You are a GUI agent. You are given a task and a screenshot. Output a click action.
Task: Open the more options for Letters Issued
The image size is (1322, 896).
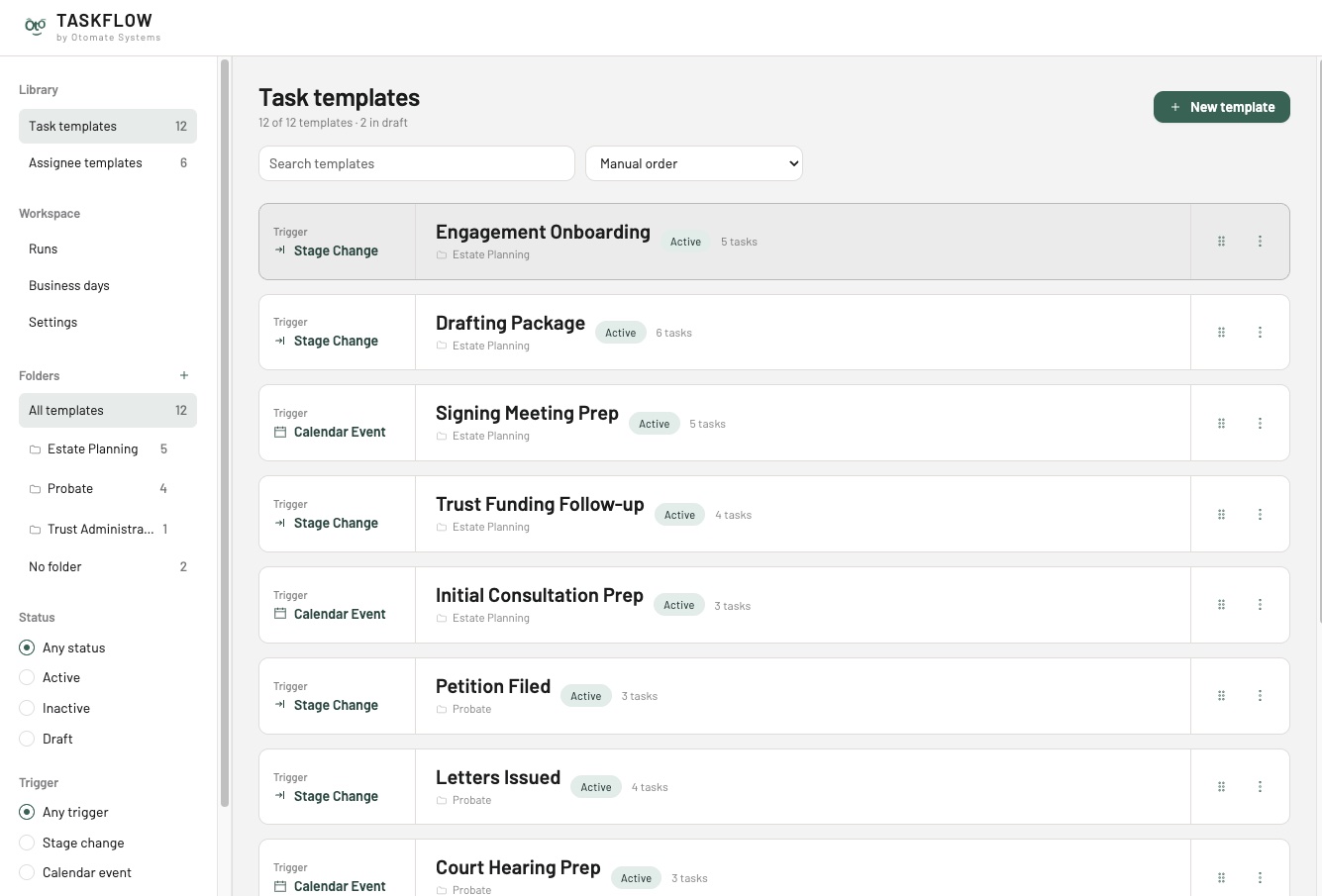[1260, 787]
